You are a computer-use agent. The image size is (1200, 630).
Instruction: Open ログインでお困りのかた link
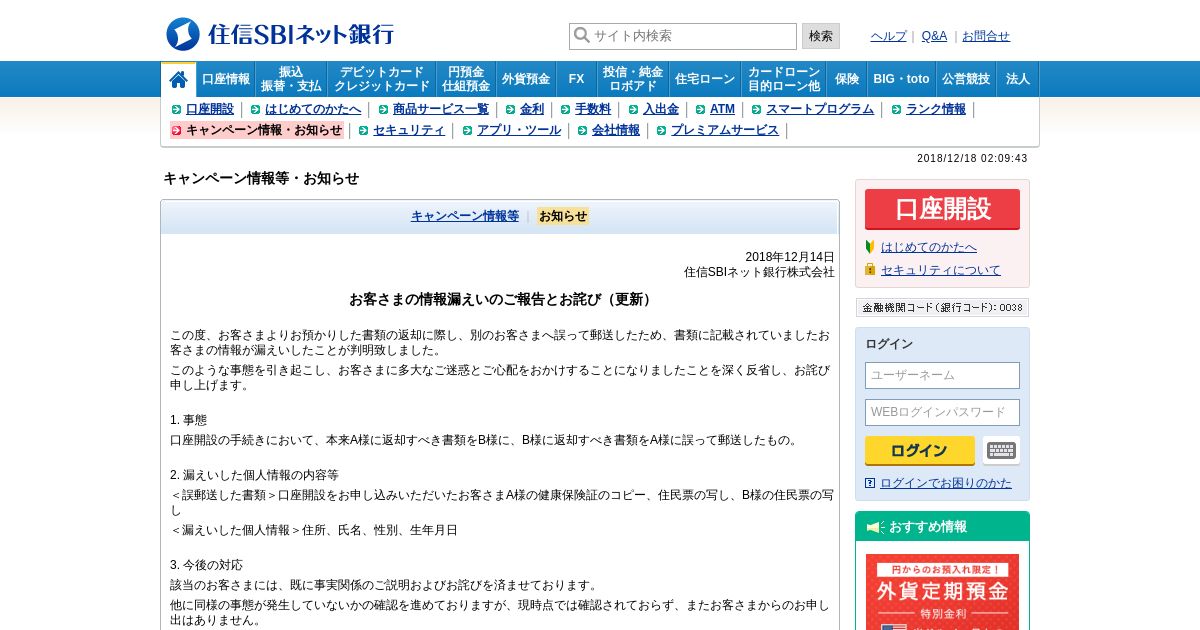click(x=946, y=483)
